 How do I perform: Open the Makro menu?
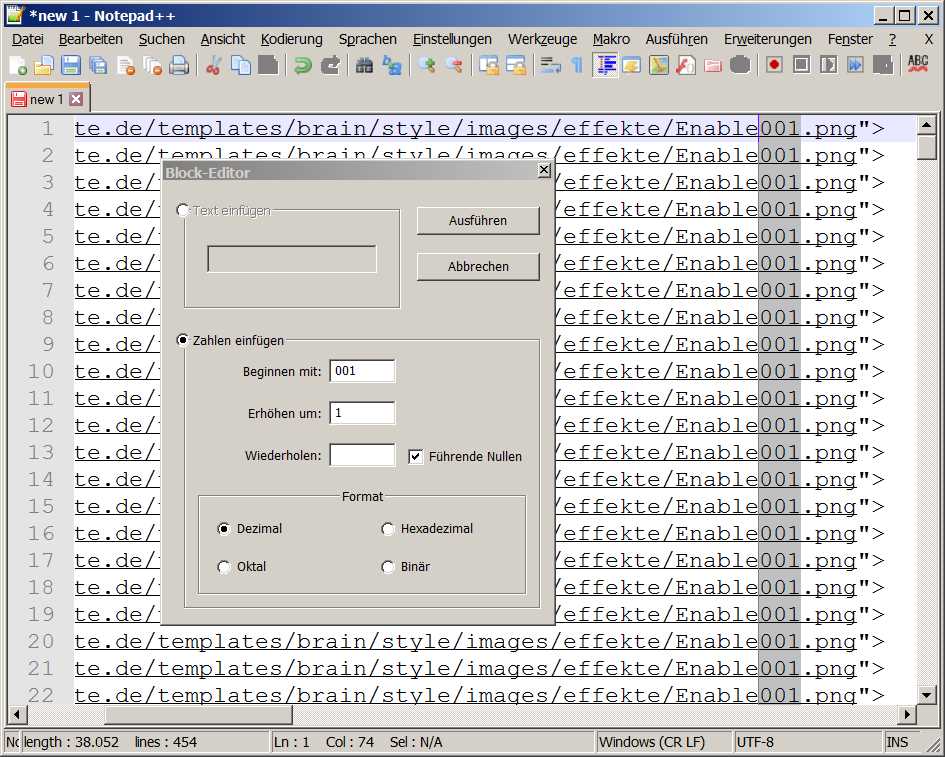pyautogui.click(x=611, y=39)
